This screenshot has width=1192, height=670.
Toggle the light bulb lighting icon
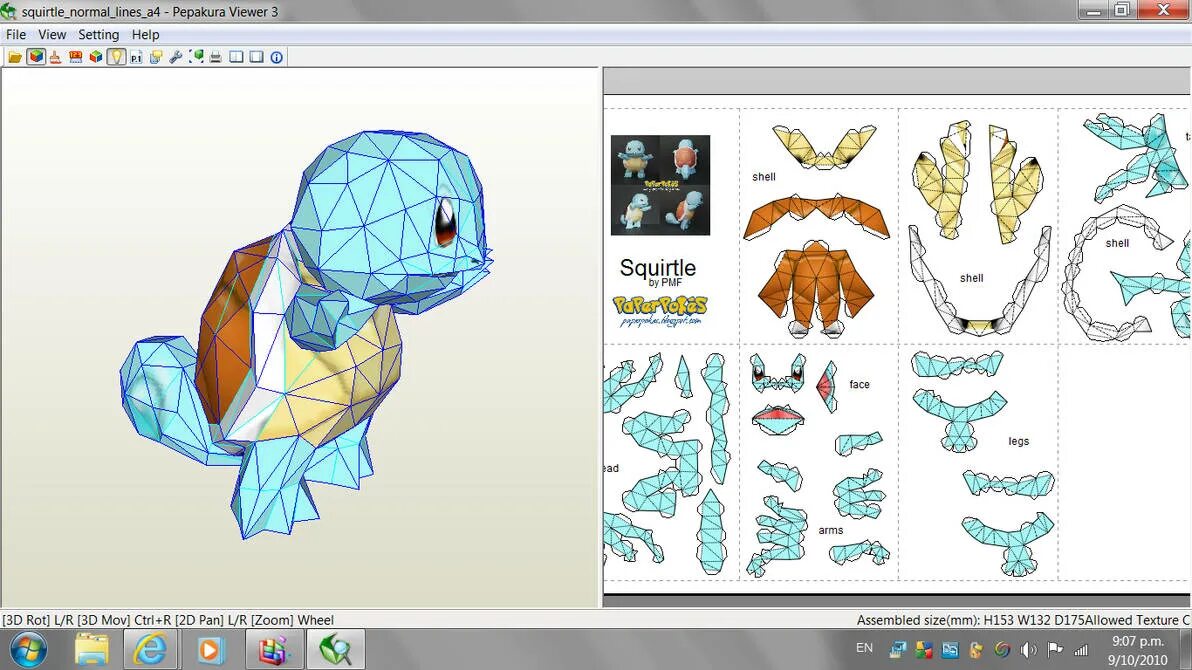116,57
